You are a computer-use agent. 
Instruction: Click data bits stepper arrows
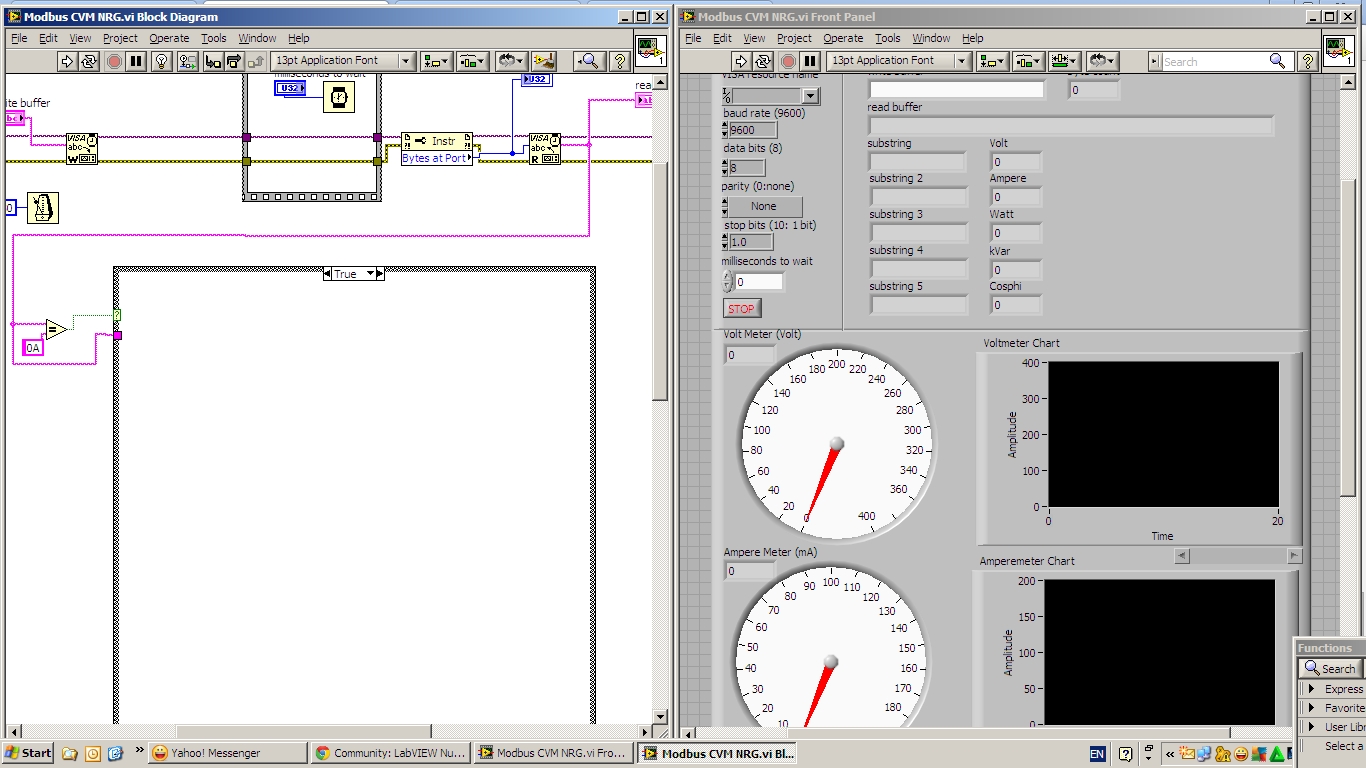(725, 168)
